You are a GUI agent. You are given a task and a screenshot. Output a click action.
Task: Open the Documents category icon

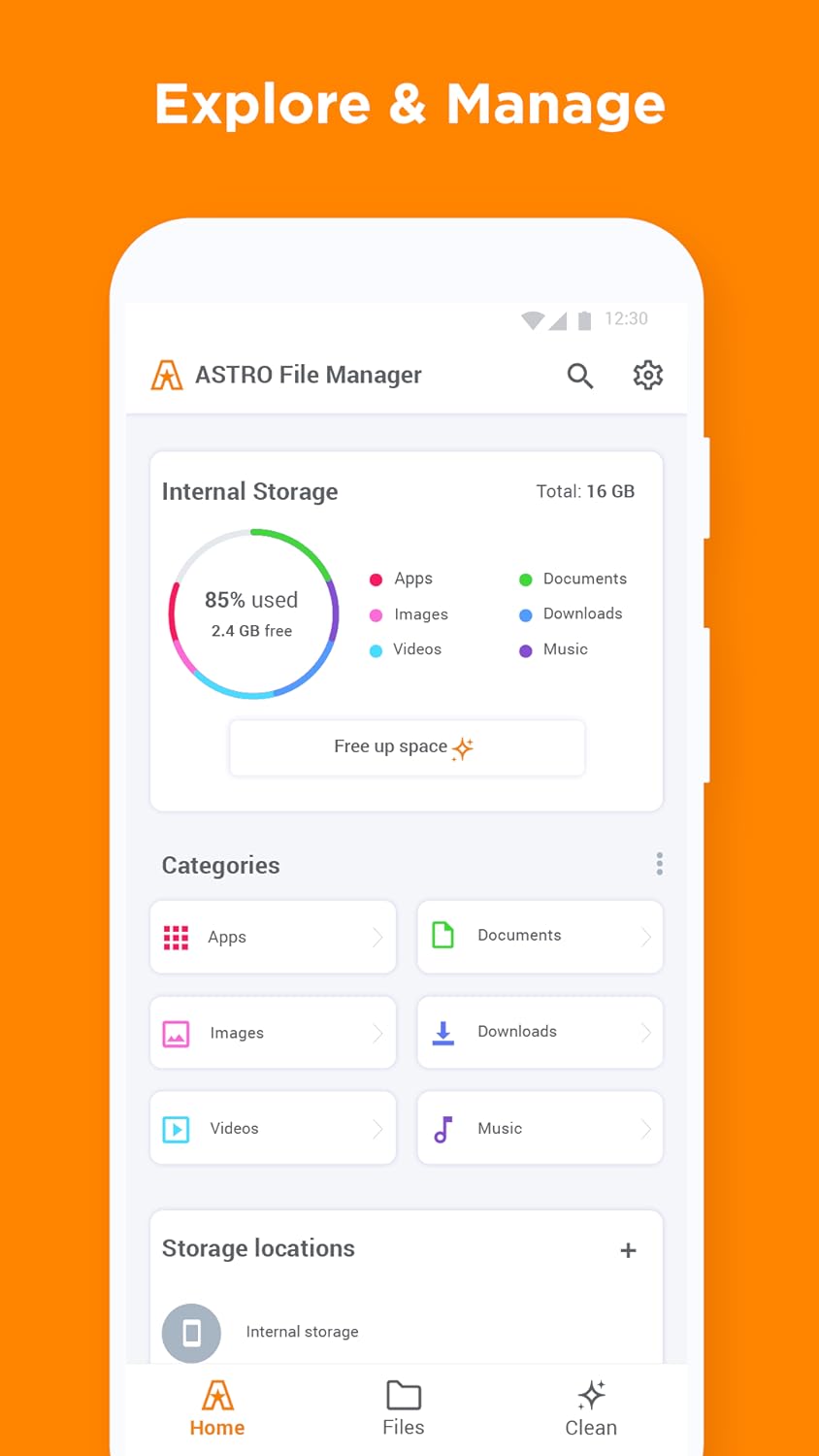tap(442, 935)
